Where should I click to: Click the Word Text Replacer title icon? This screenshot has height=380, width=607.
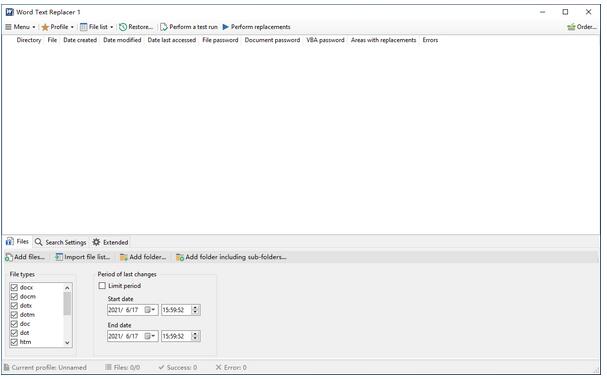click(x=10, y=12)
